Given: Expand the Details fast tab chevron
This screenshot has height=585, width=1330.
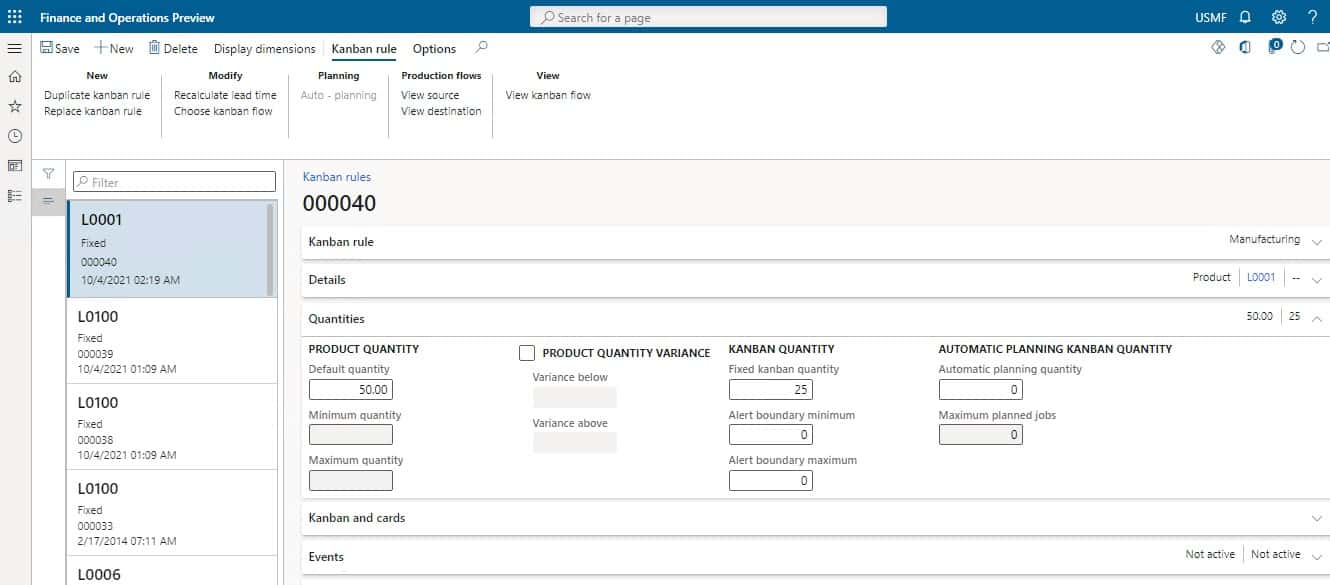Looking at the screenshot, I should click(x=1316, y=280).
